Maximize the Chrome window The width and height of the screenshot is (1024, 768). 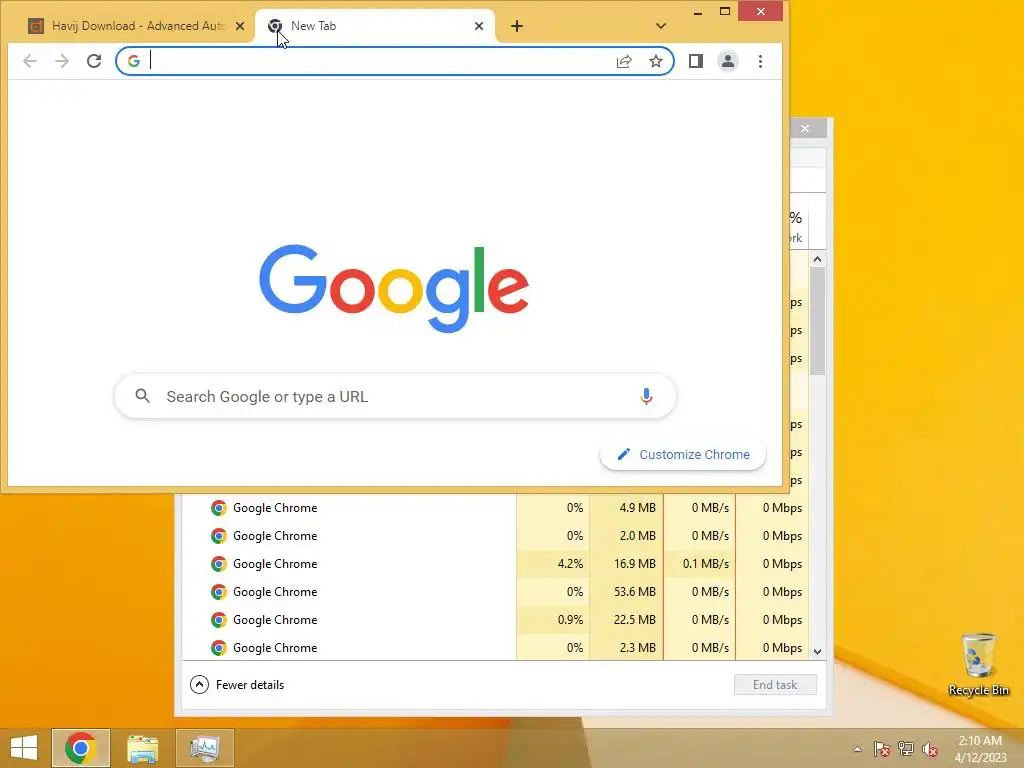click(x=725, y=12)
